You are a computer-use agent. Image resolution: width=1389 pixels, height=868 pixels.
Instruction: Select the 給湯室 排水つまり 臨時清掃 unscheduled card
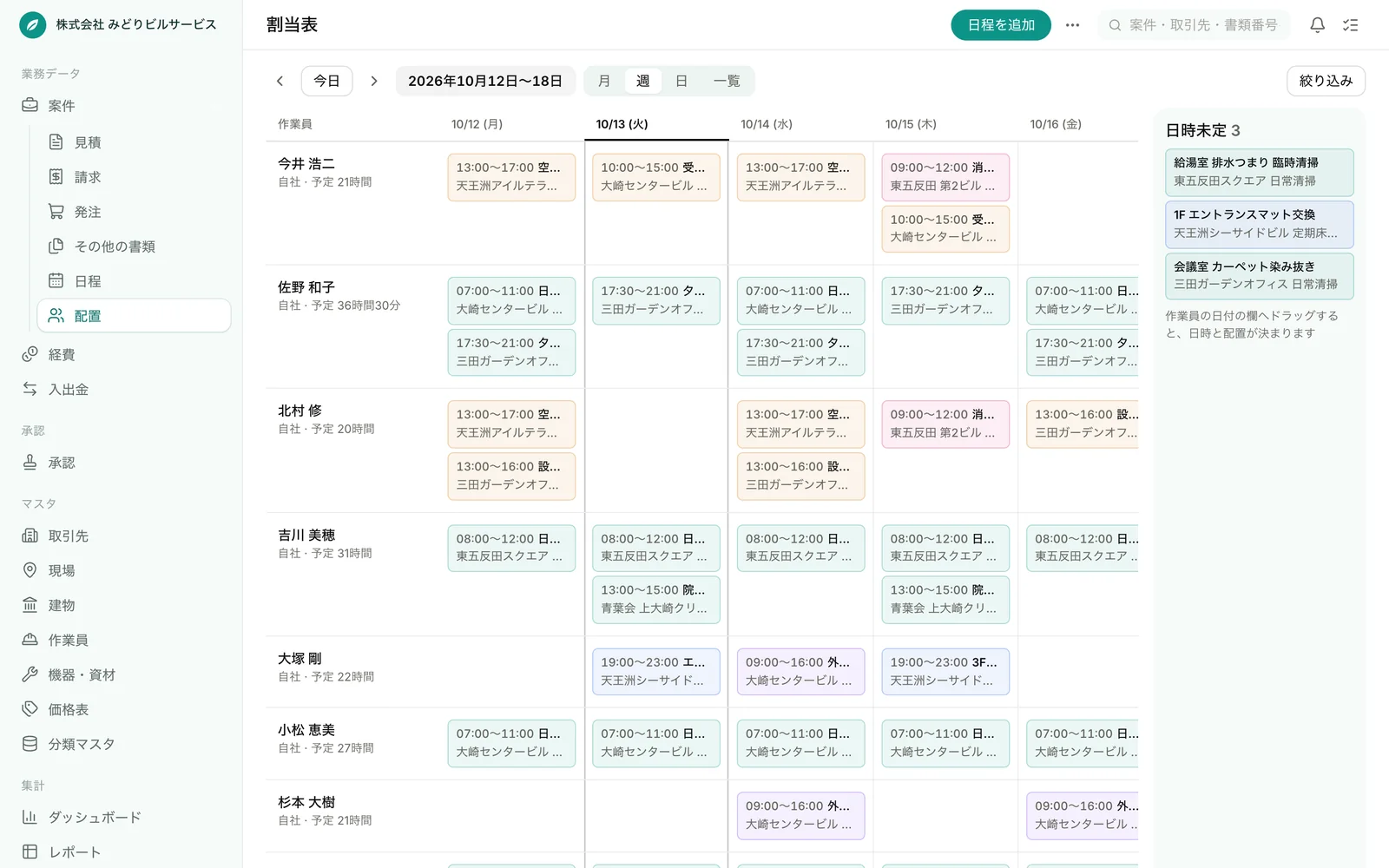point(1259,172)
